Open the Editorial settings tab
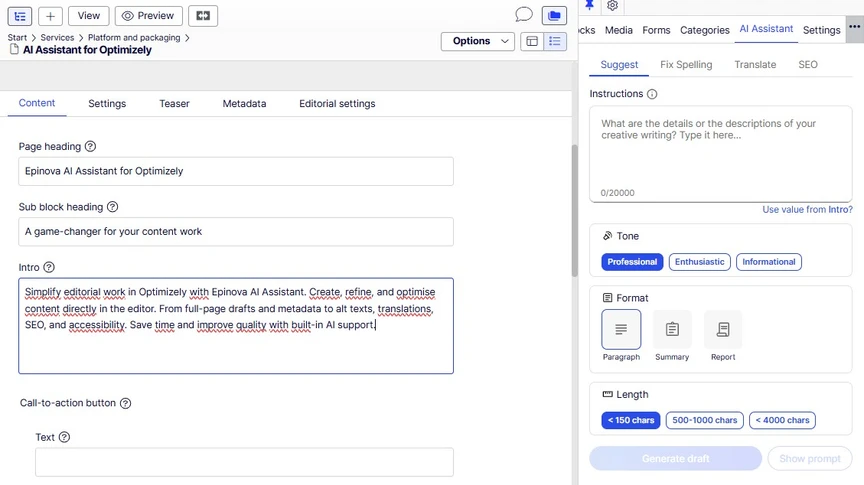Screen dimensions: 864x485 point(337,104)
